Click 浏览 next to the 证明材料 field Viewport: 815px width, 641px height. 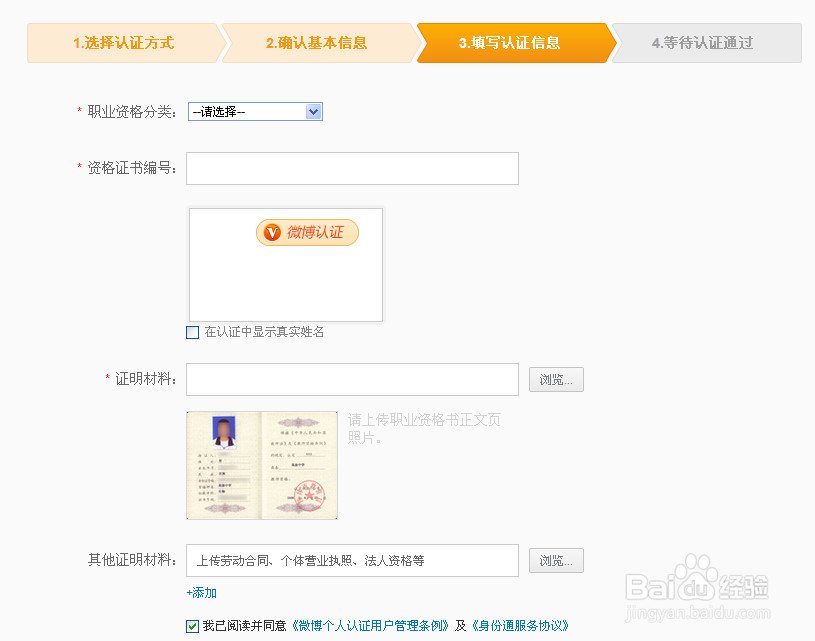click(556, 379)
